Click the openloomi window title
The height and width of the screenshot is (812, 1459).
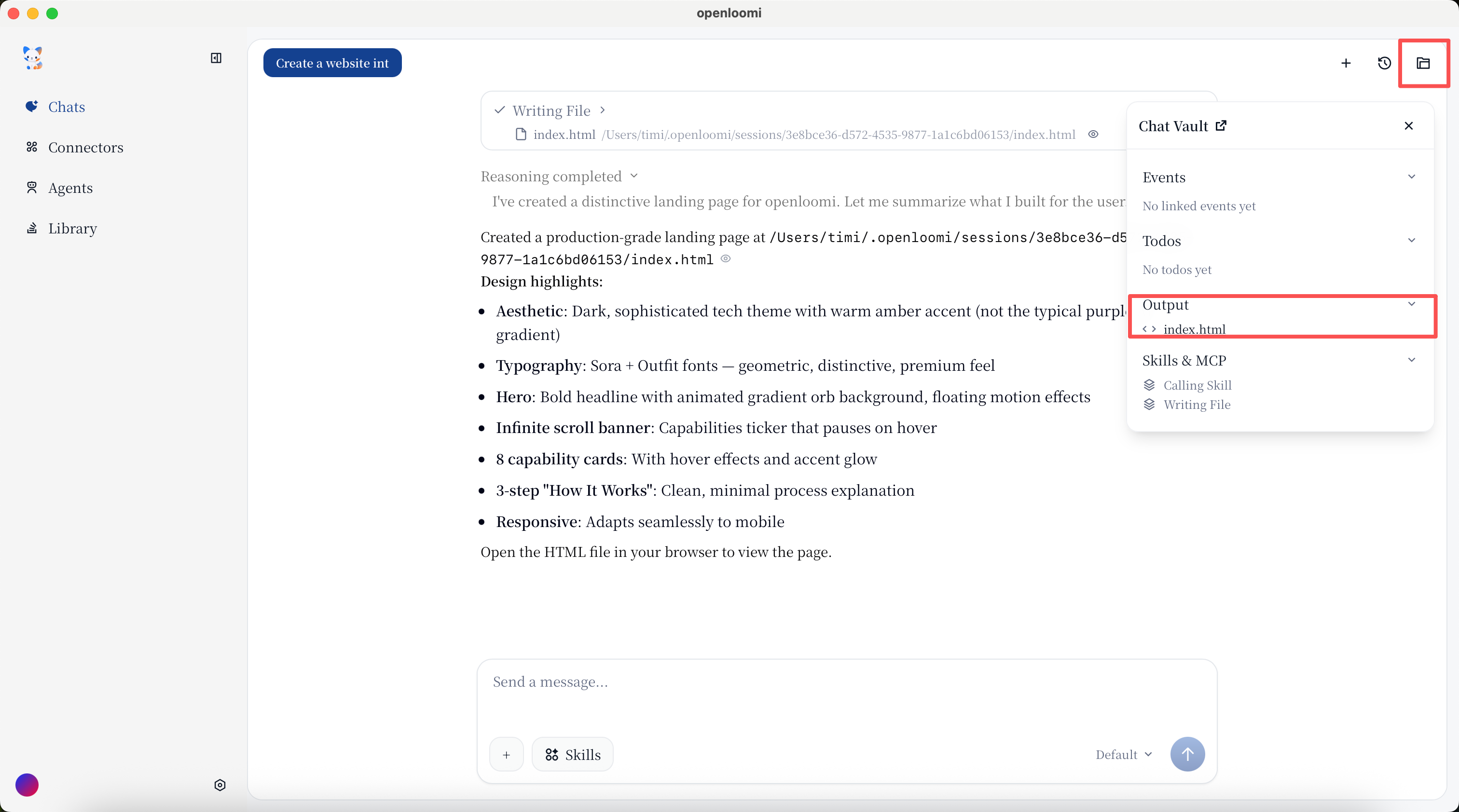(729, 13)
